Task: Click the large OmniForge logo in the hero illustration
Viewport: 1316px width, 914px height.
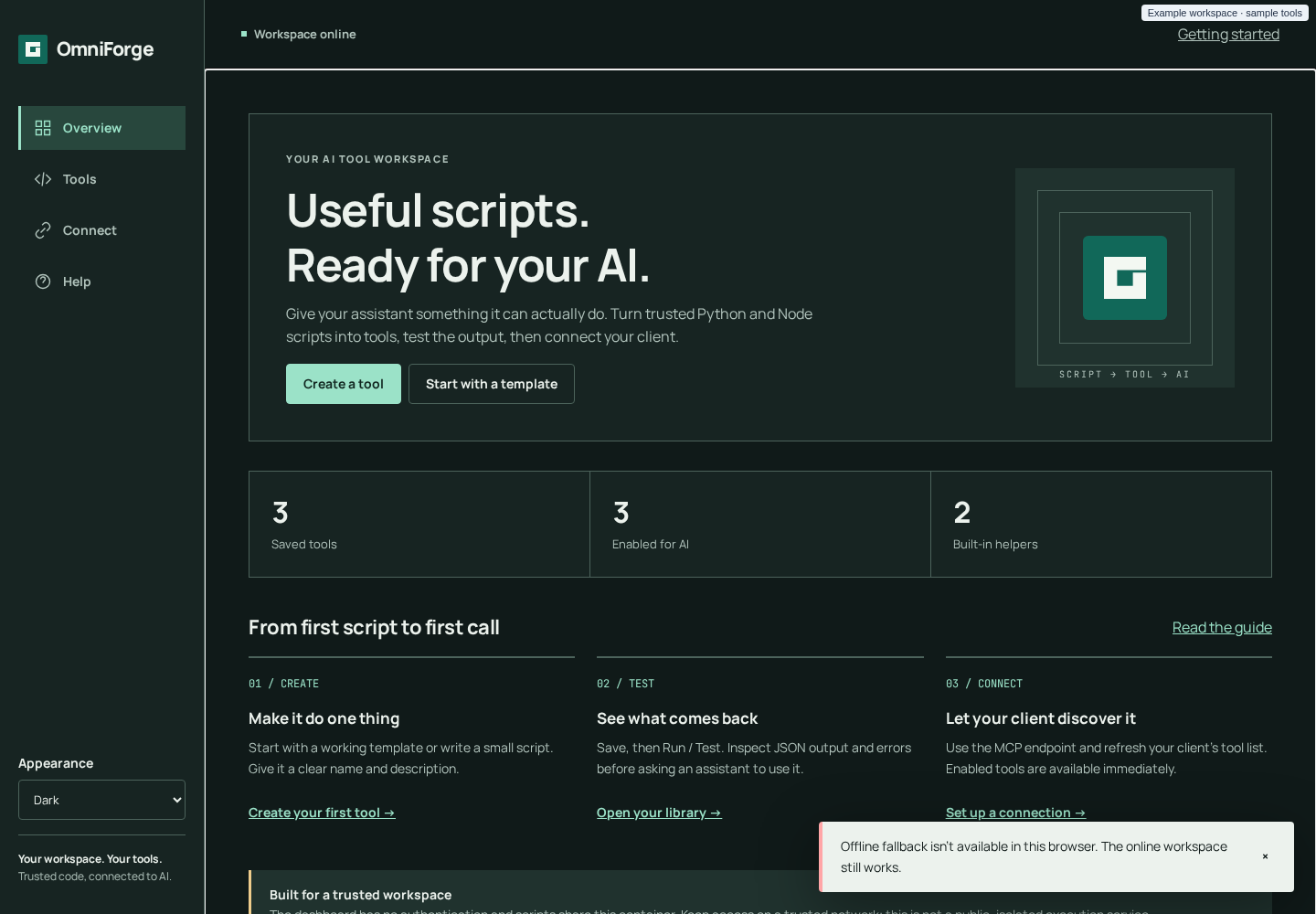Action: click(1125, 278)
